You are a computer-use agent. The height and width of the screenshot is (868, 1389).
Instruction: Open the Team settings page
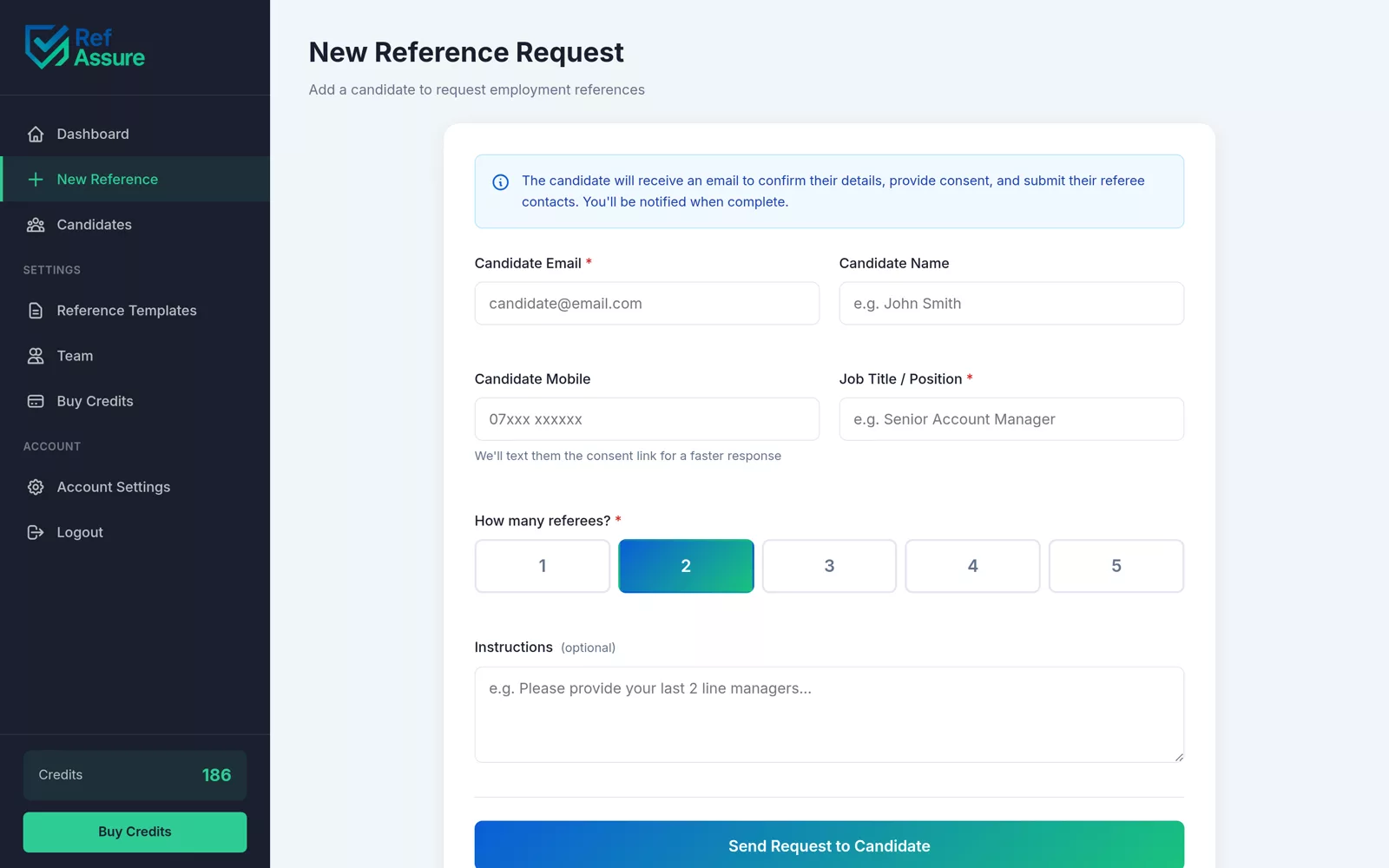coord(135,356)
